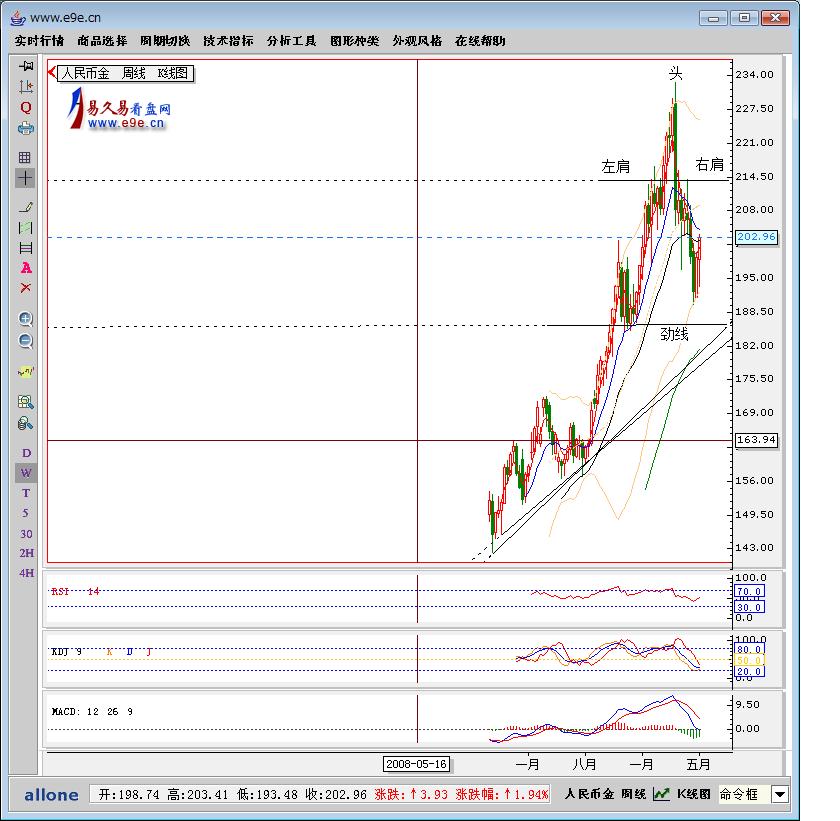Image resolution: width=840 pixels, height=821 pixels.
Task: Click the red Q query icon
Action: point(26,108)
